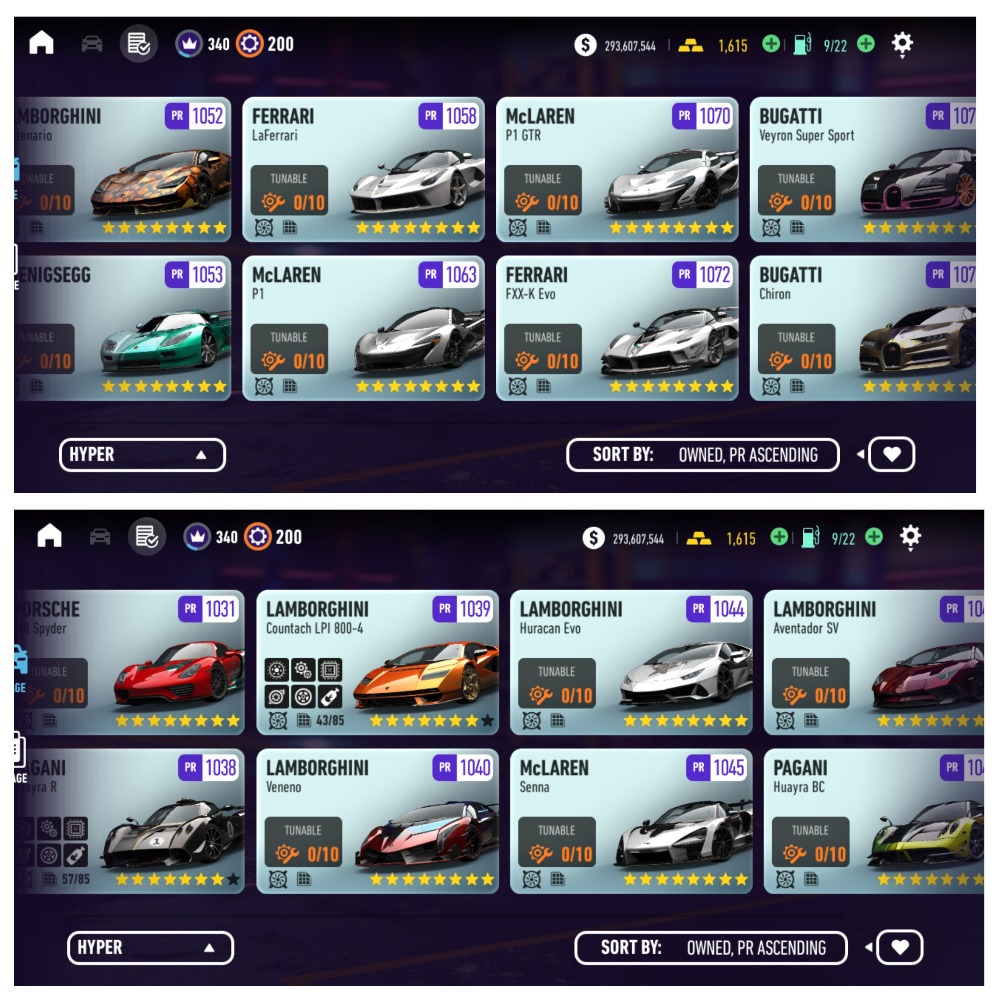Image resolution: width=1000 pixels, height=1000 pixels.
Task: Select the McLaren P1 GTR car card
Action: [x=617, y=170]
